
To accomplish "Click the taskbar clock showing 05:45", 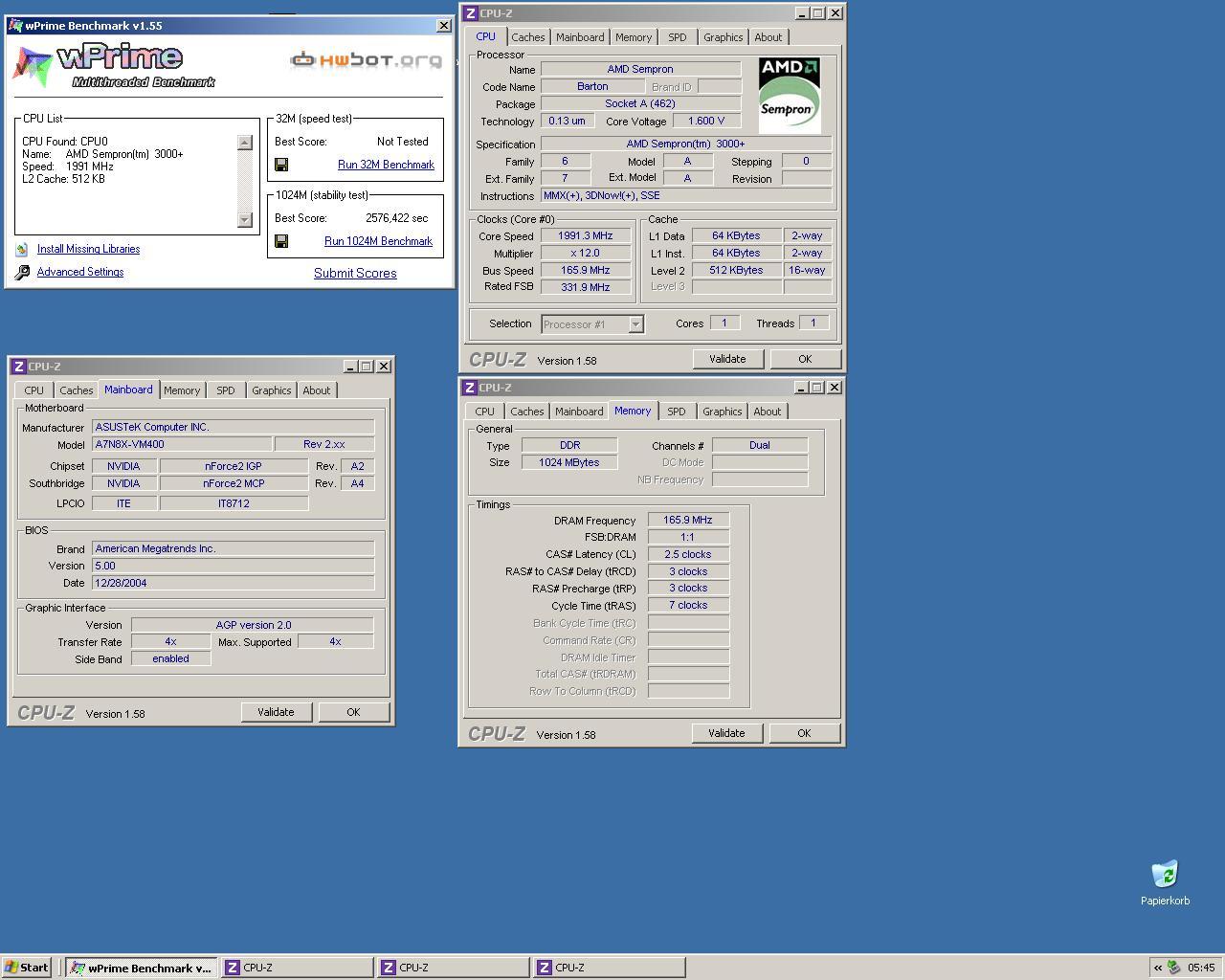I will pos(1201,968).
